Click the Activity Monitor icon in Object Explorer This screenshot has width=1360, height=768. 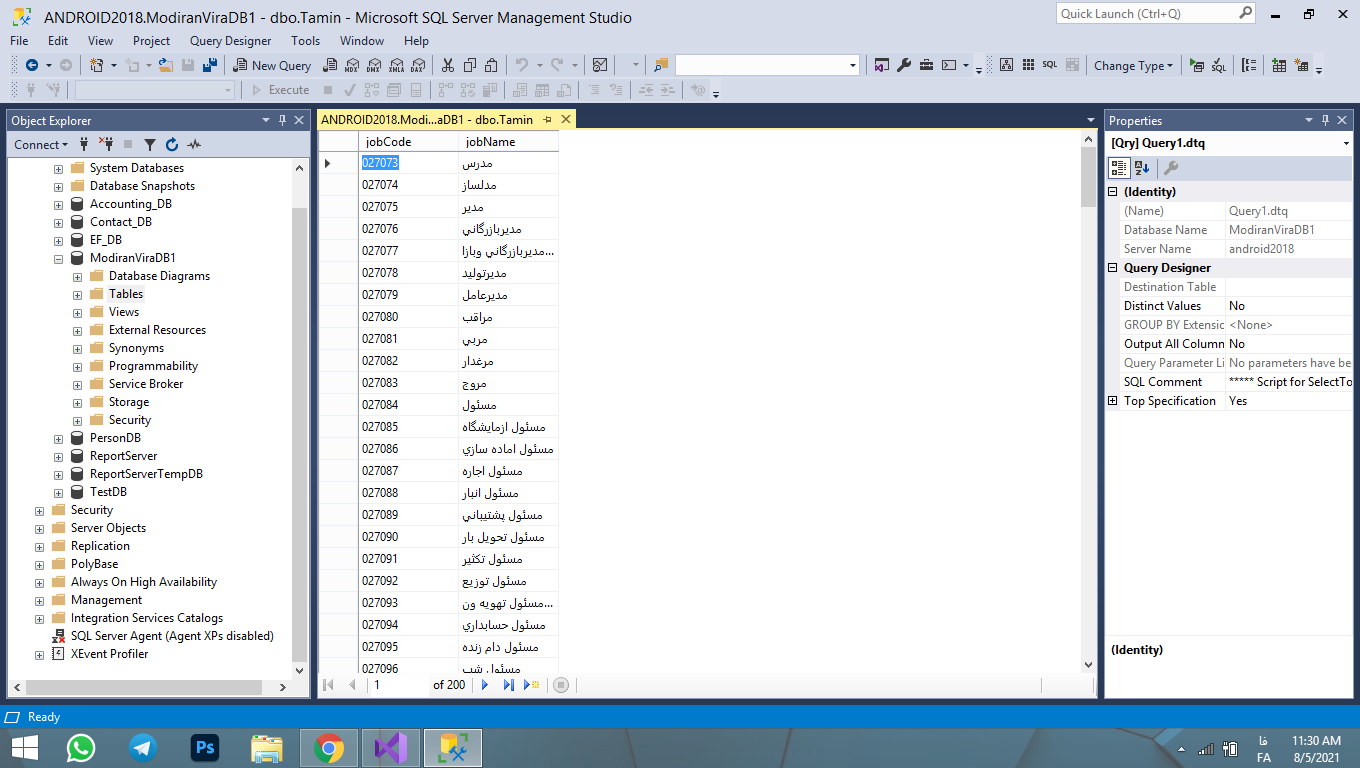(194, 144)
